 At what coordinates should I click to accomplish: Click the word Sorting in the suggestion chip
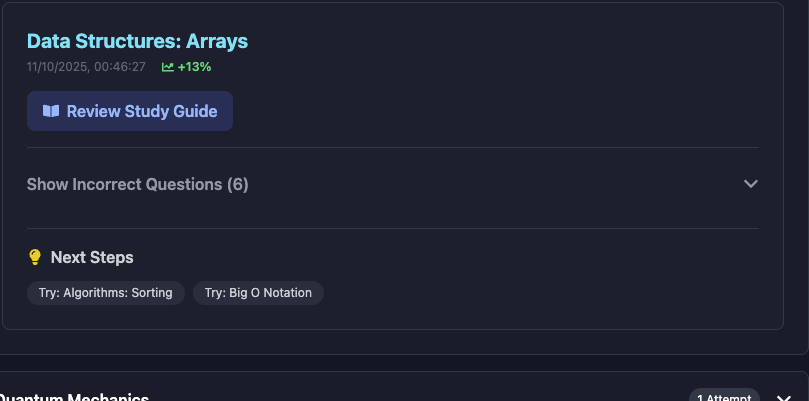coord(152,293)
